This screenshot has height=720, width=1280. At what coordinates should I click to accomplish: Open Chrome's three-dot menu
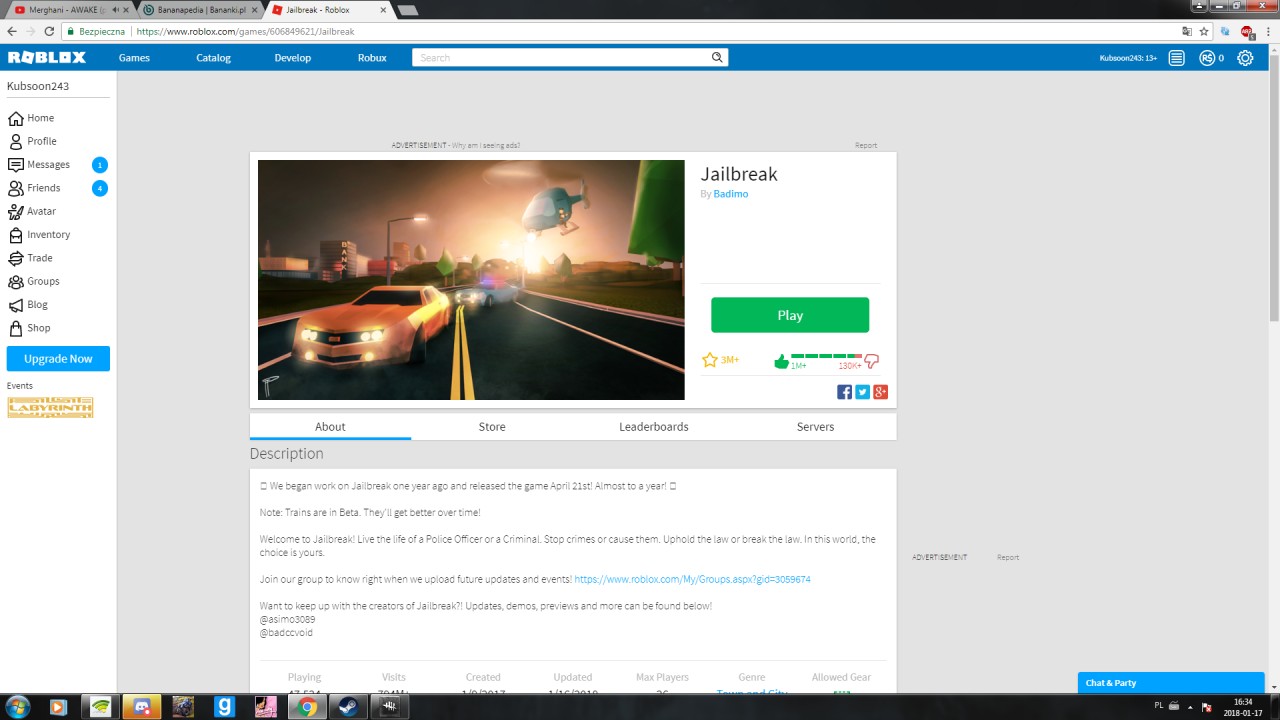click(x=1268, y=31)
